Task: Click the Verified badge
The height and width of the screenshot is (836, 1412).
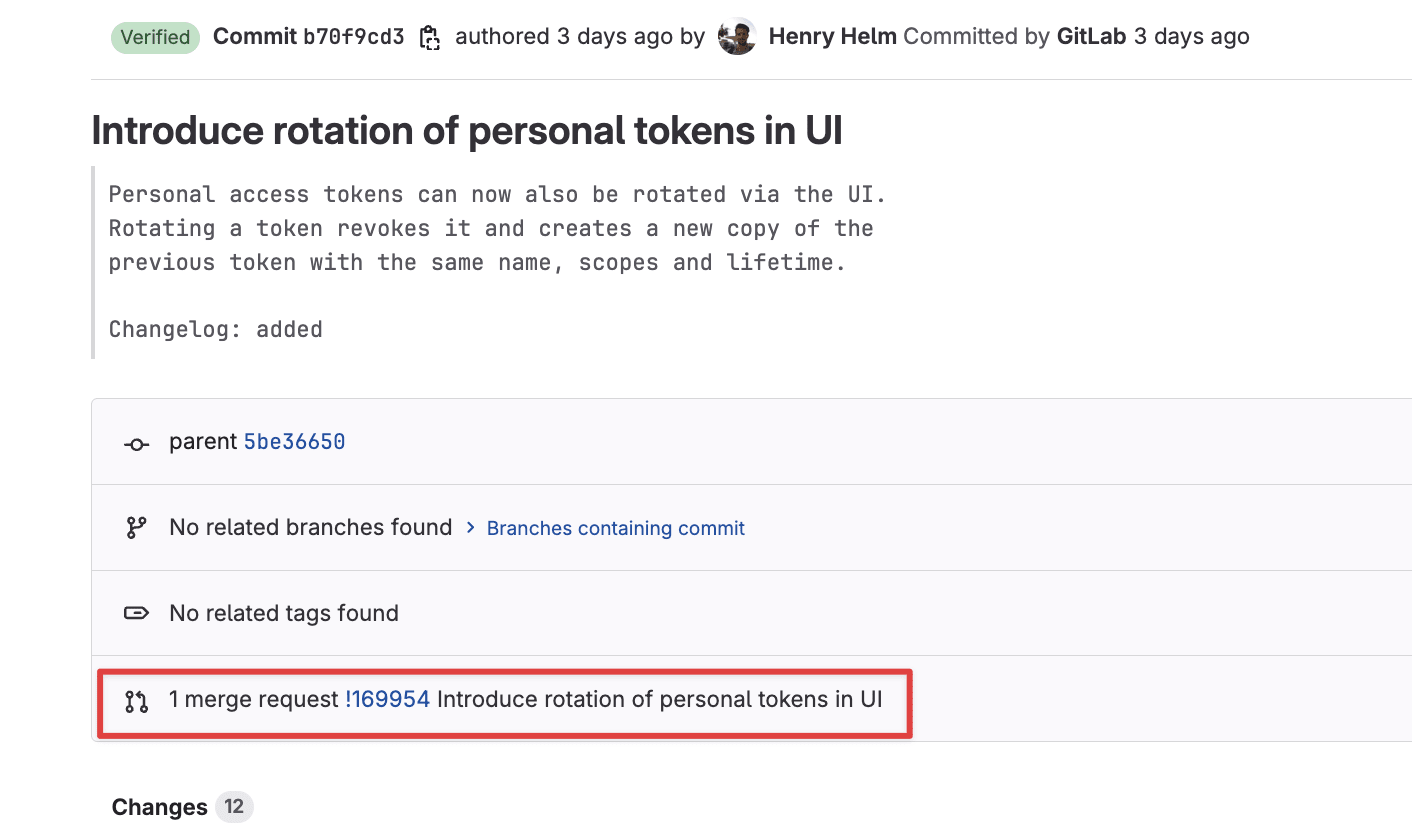Action: pos(155,37)
